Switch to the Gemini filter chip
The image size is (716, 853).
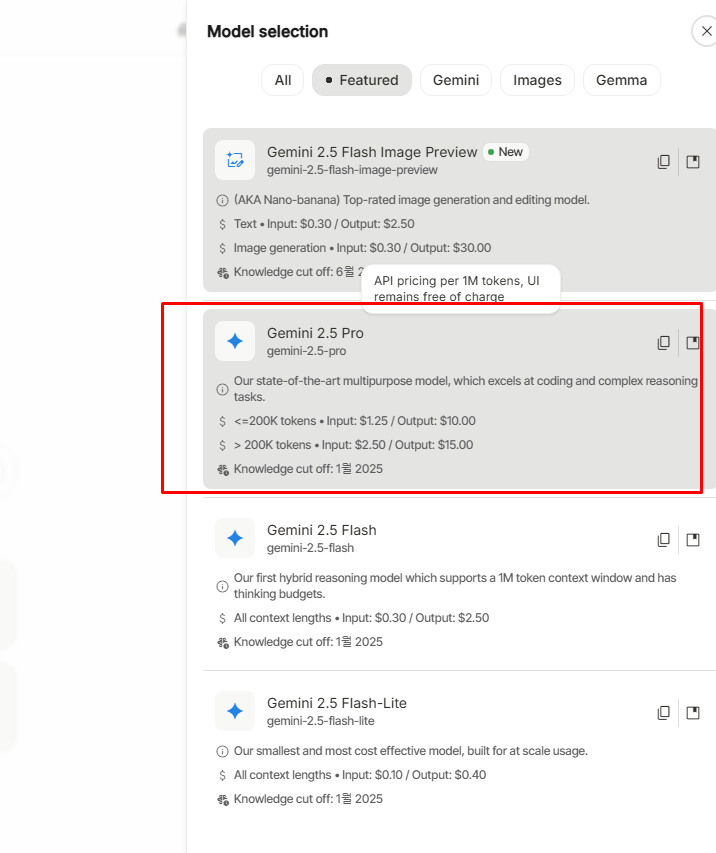pos(456,80)
